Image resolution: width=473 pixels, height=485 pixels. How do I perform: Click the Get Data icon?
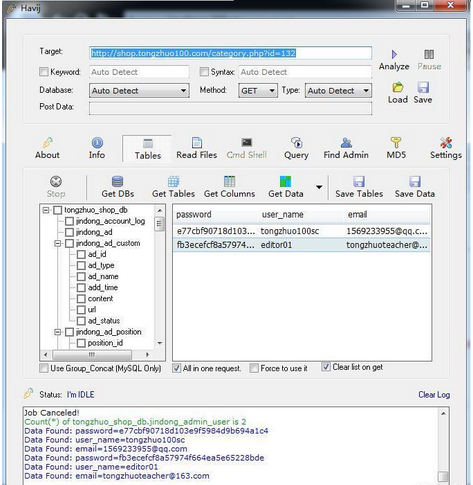pyautogui.click(x=285, y=181)
